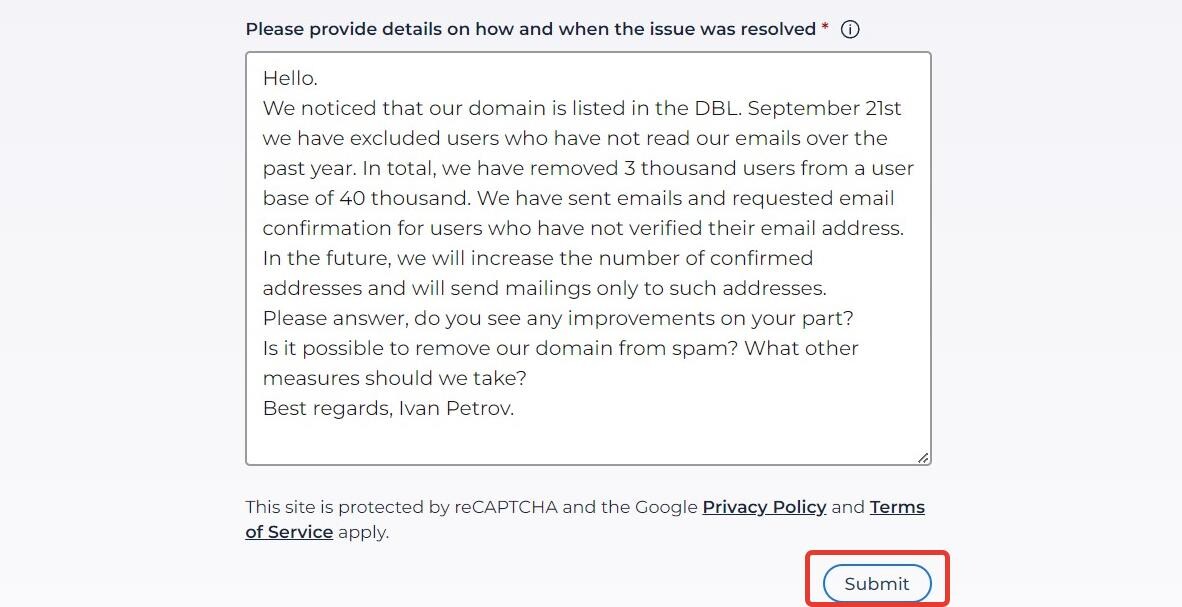Screen dimensions: 1182x607
Task: Click the "Is it possible to remove our domain" line
Action: tap(560, 348)
